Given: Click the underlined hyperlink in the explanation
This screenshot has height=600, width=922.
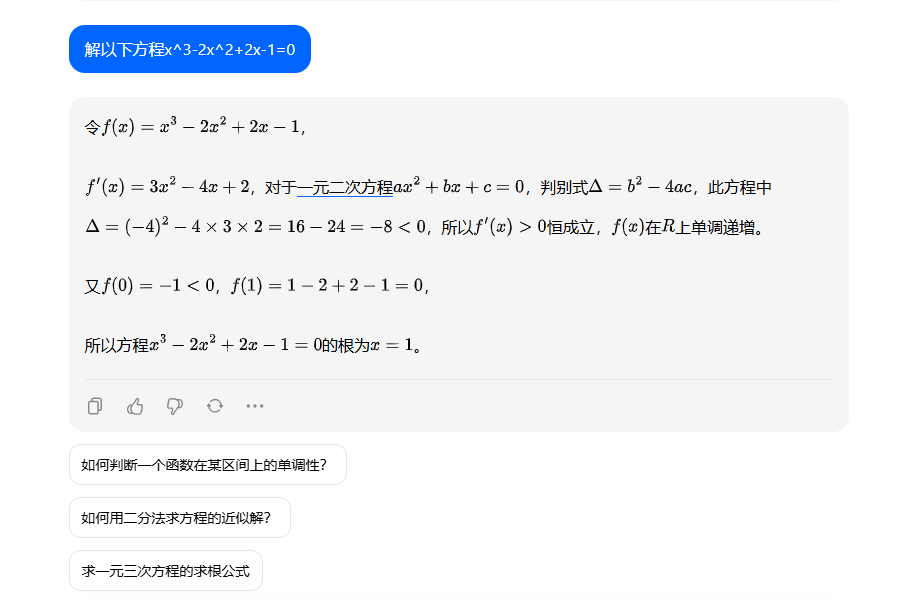Looking at the screenshot, I should [x=347, y=186].
